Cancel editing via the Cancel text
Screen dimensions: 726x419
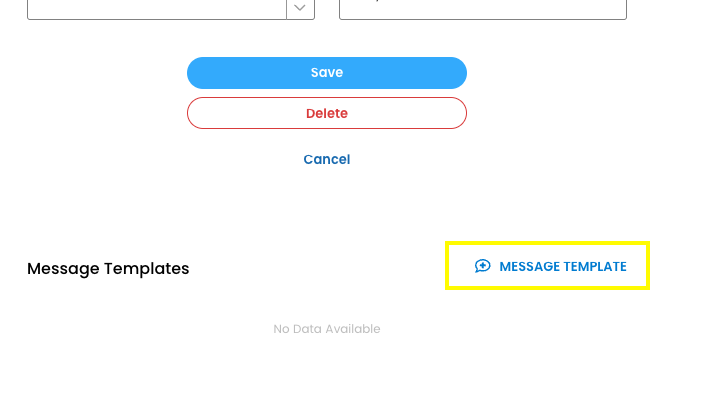[x=327, y=159]
